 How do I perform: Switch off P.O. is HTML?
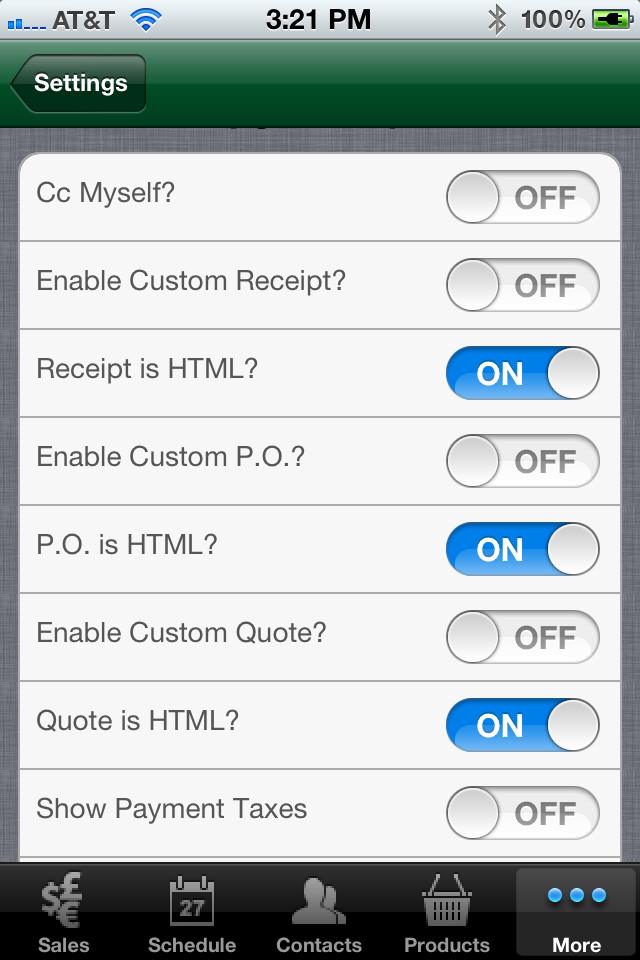point(522,549)
